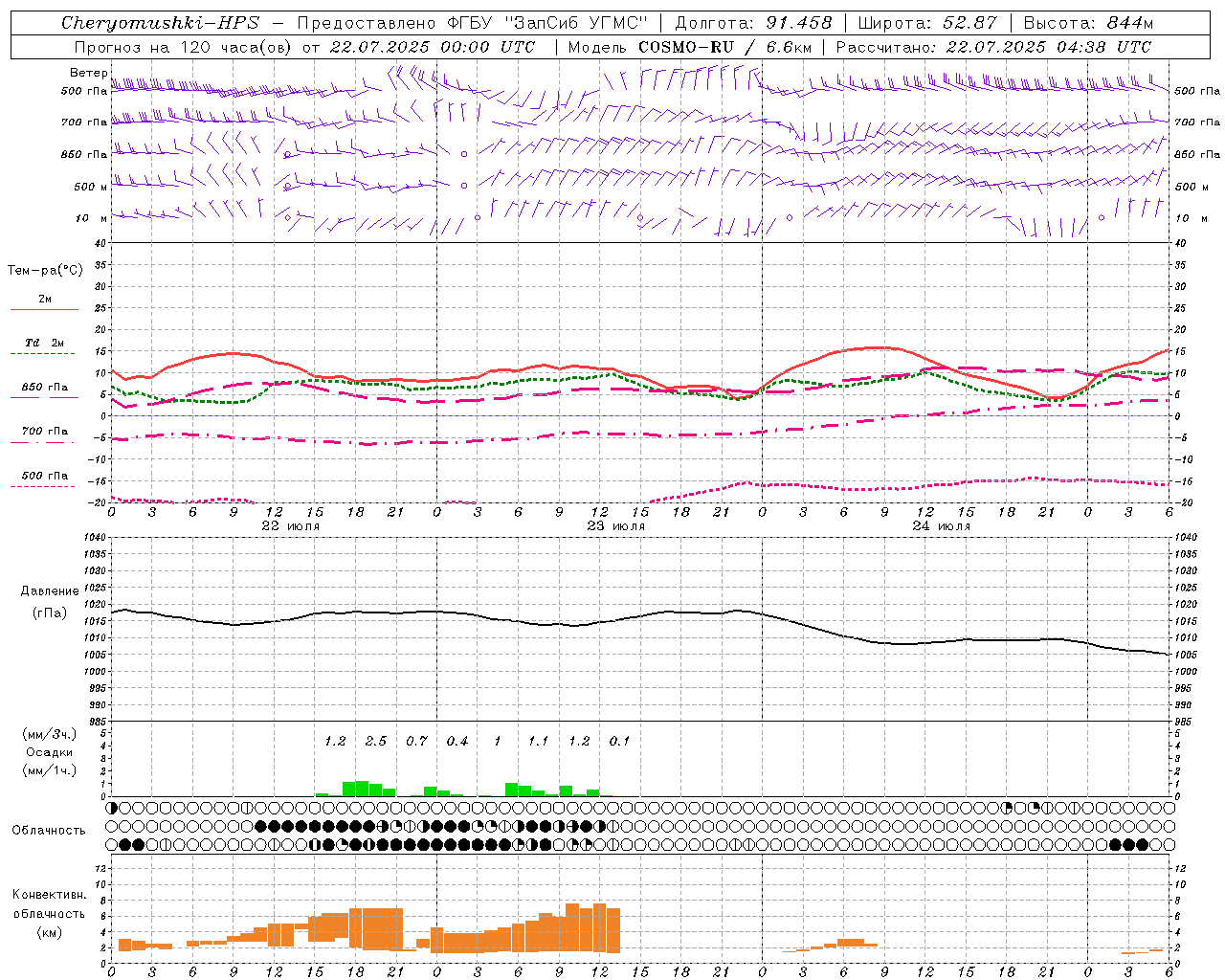Screen dimensions: 1225x980
Task: Click the 1.1 three-hour precipitation value
Action: coord(539,741)
